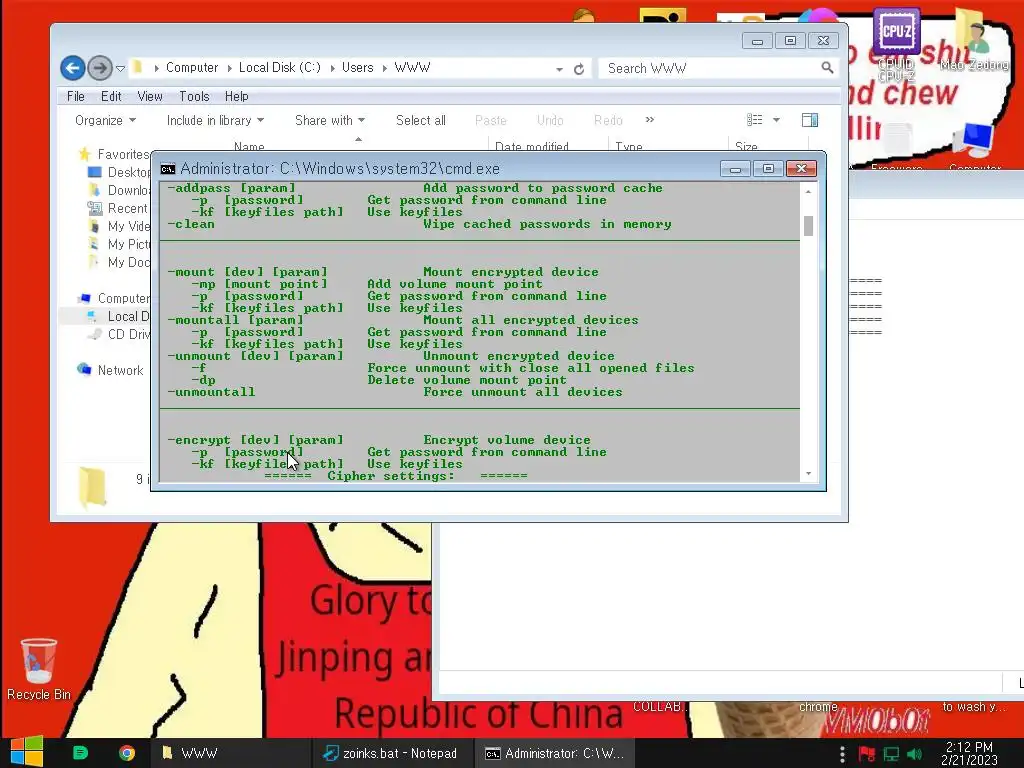The image size is (1024, 768).
Task: Open the File menu
Action: [x=76, y=96]
